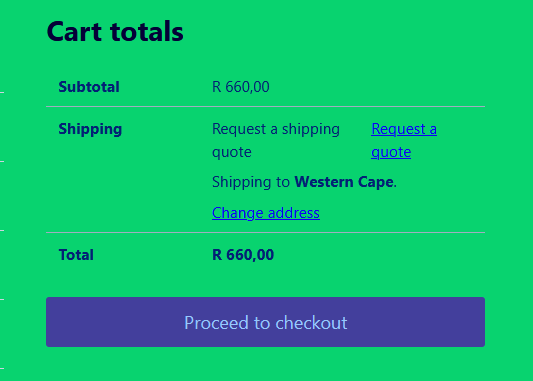The image size is (533, 381).
Task: Click the Request a shipping quote text
Action: (276, 140)
